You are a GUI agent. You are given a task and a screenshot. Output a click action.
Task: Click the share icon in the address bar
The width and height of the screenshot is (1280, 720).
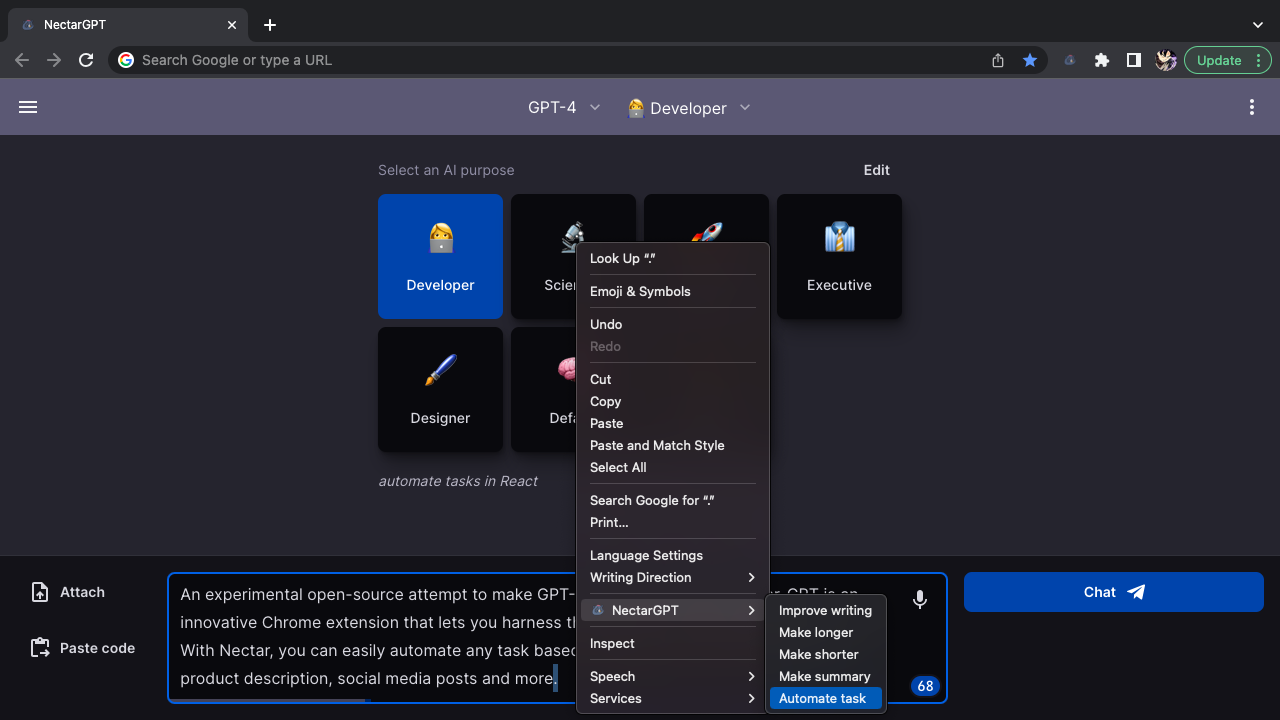(998, 60)
